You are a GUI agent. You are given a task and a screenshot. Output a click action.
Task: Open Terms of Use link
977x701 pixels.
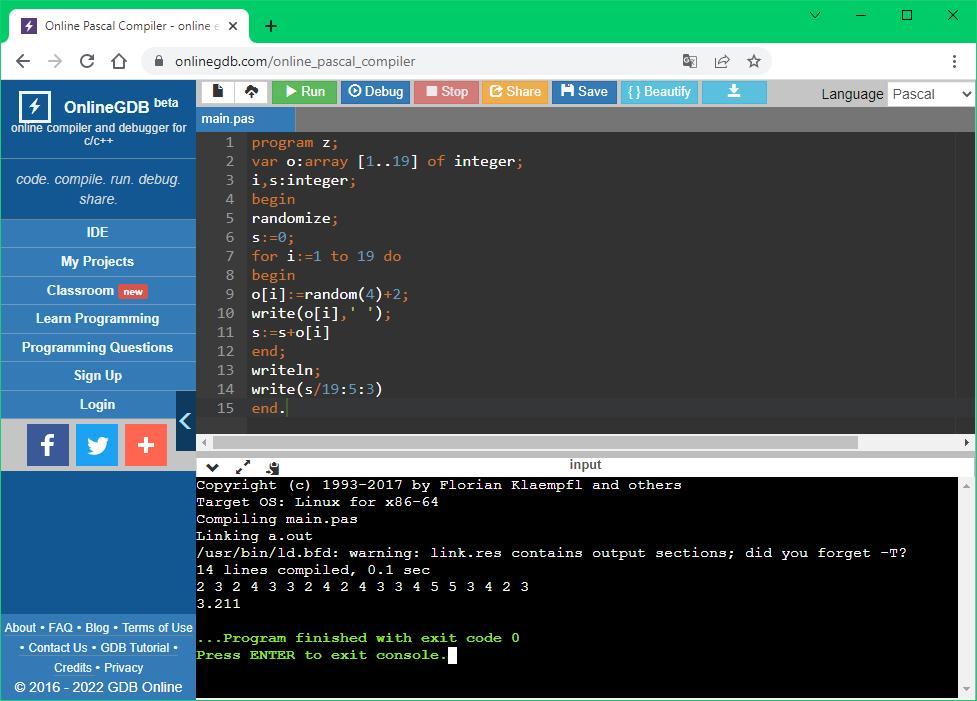click(x=157, y=628)
